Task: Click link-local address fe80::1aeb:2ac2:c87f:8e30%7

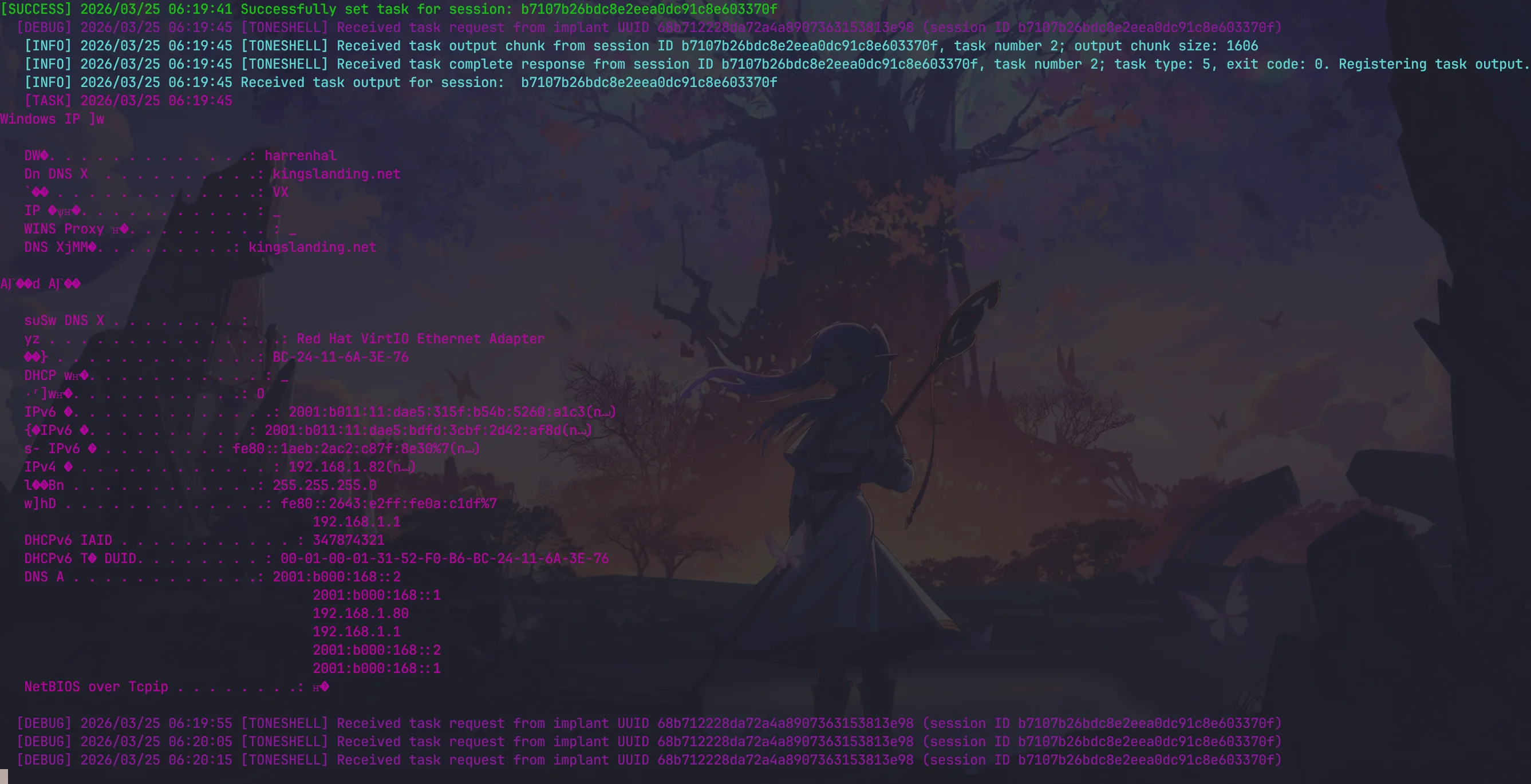Action: pos(341,449)
